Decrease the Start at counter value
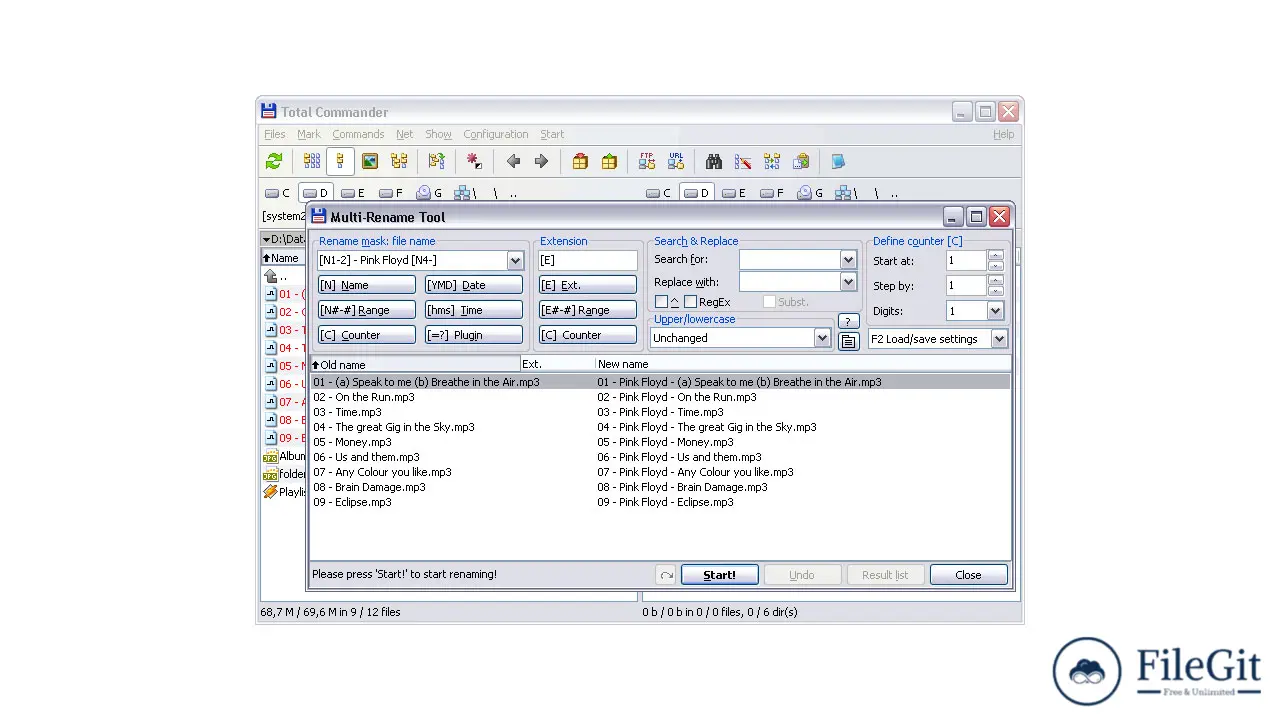This screenshot has height=720, width=1280. [995, 266]
